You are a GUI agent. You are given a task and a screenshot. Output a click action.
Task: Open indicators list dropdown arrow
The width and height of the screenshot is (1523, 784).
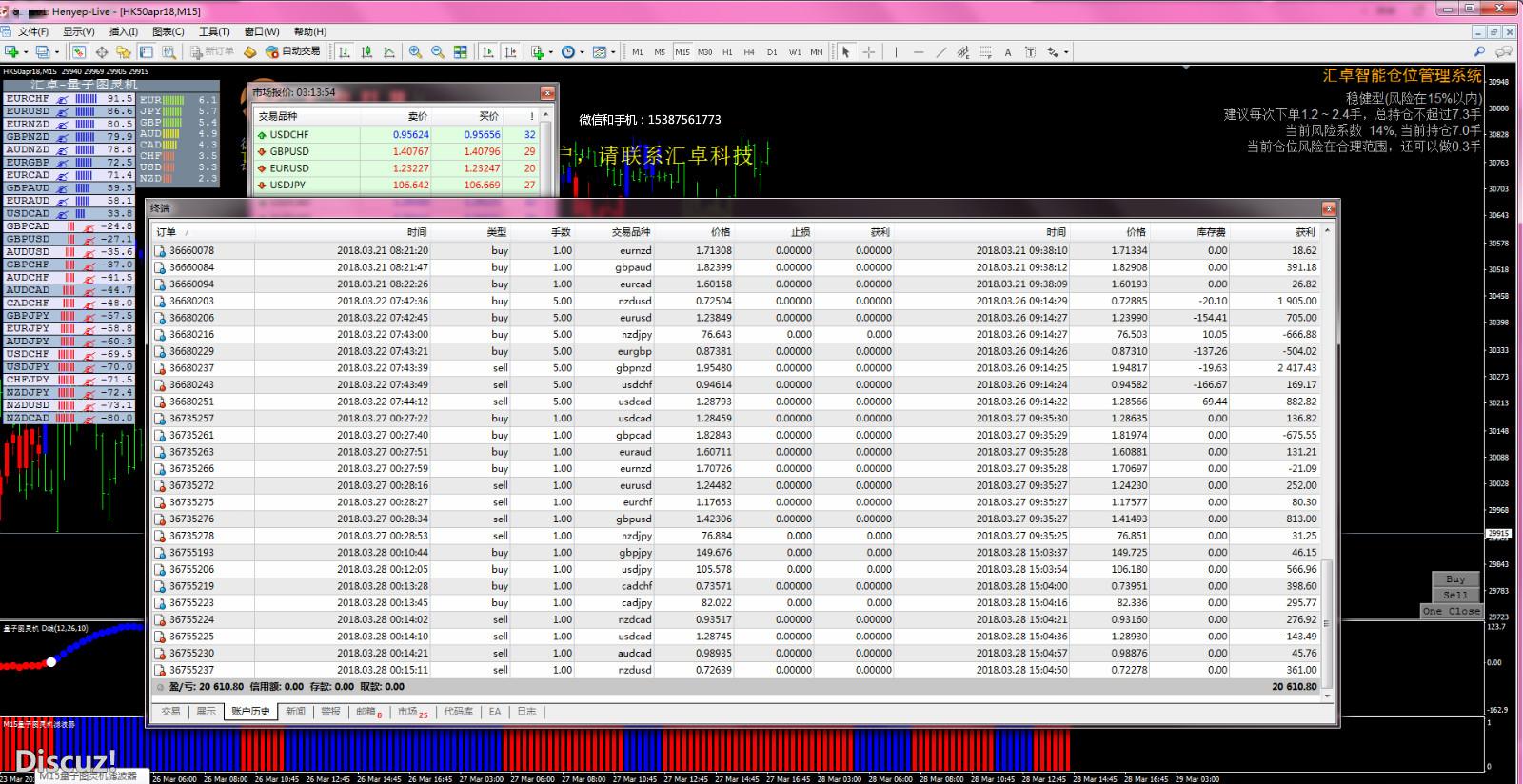click(x=550, y=52)
